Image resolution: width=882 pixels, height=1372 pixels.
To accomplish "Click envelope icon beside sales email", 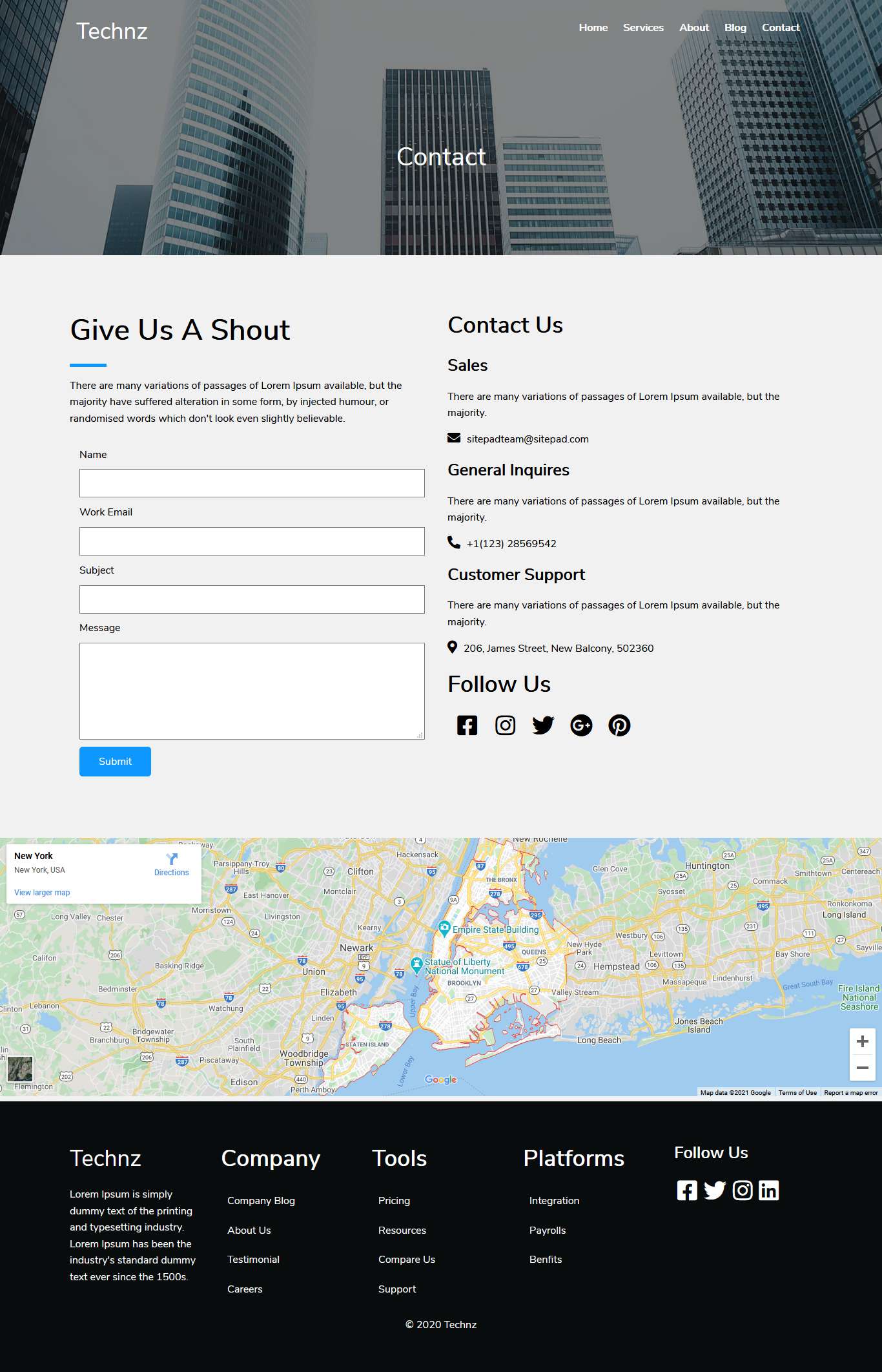I will click(454, 438).
